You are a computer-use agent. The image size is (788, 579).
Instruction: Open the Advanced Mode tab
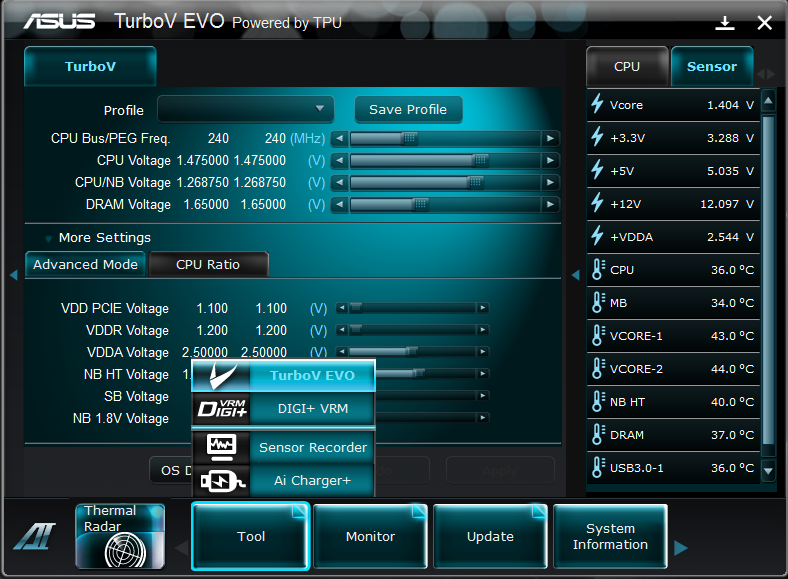coord(85,264)
